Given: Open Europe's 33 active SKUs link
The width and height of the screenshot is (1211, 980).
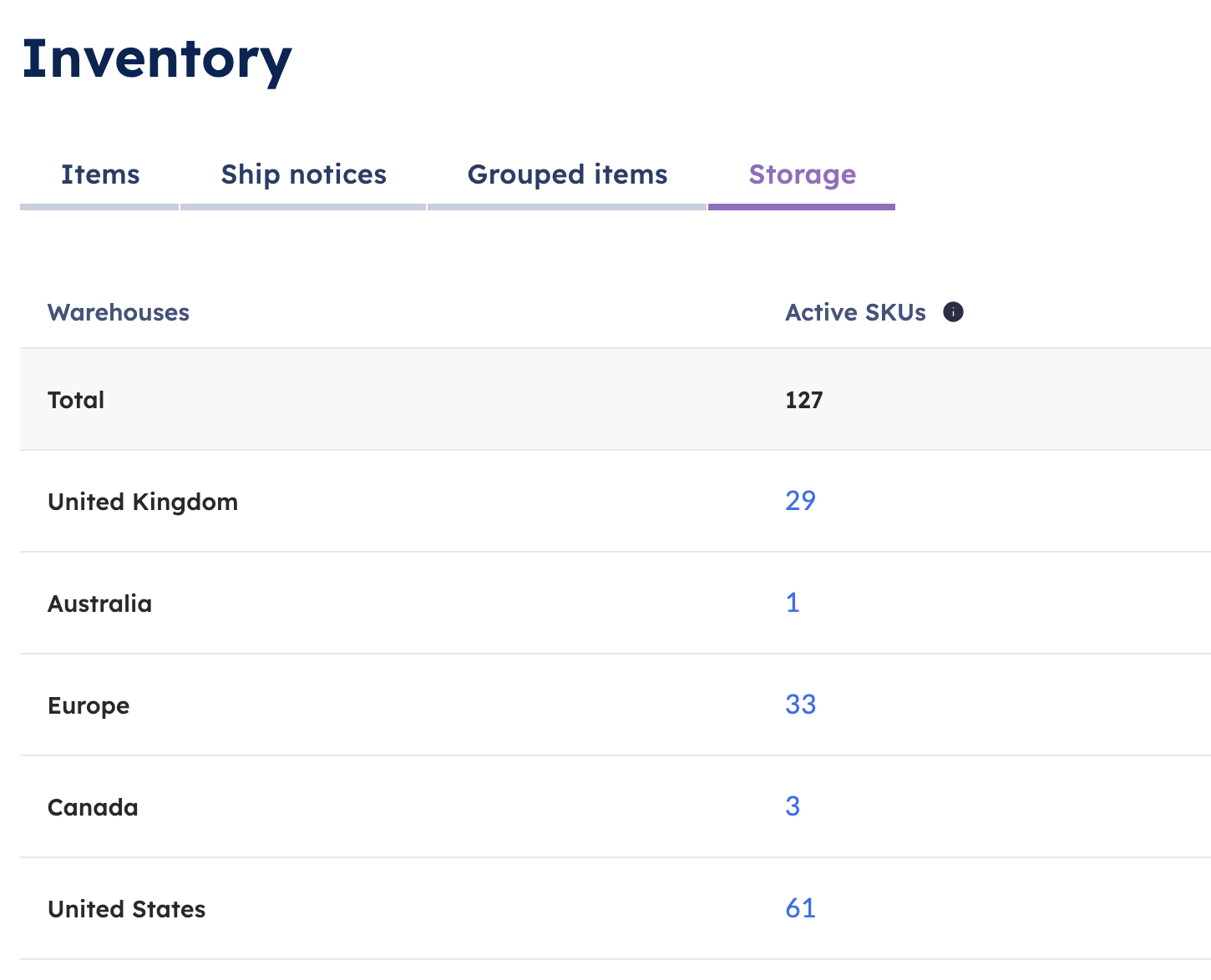Looking at the screenshot, I should pyautogui.click(x=800, y=705).
